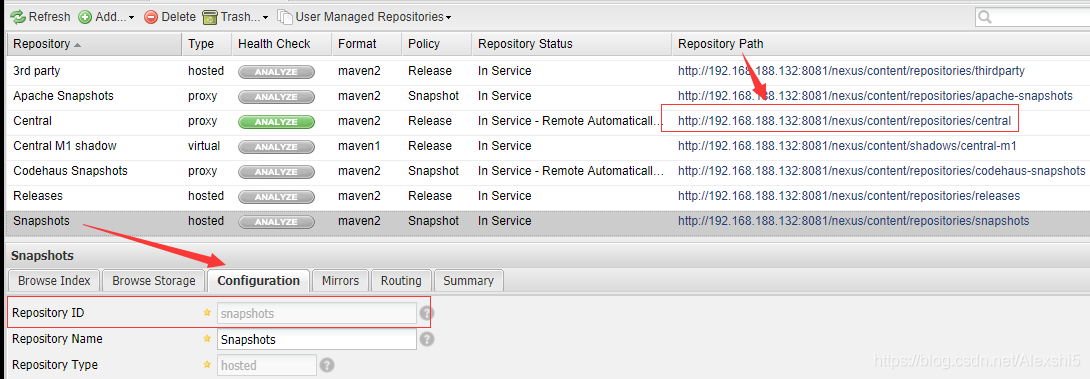Viewport: 1090px width, 379px height.
Task: Analyze the Releases repository
Action: point(276,197)
